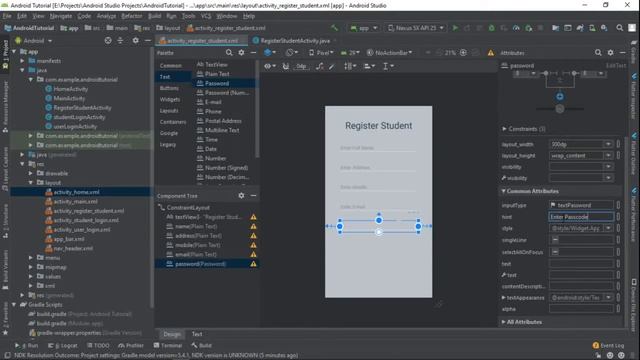640x360 pixels.
Task: Open Attributes panel settings gear
Action: click(x=610, y=53)
